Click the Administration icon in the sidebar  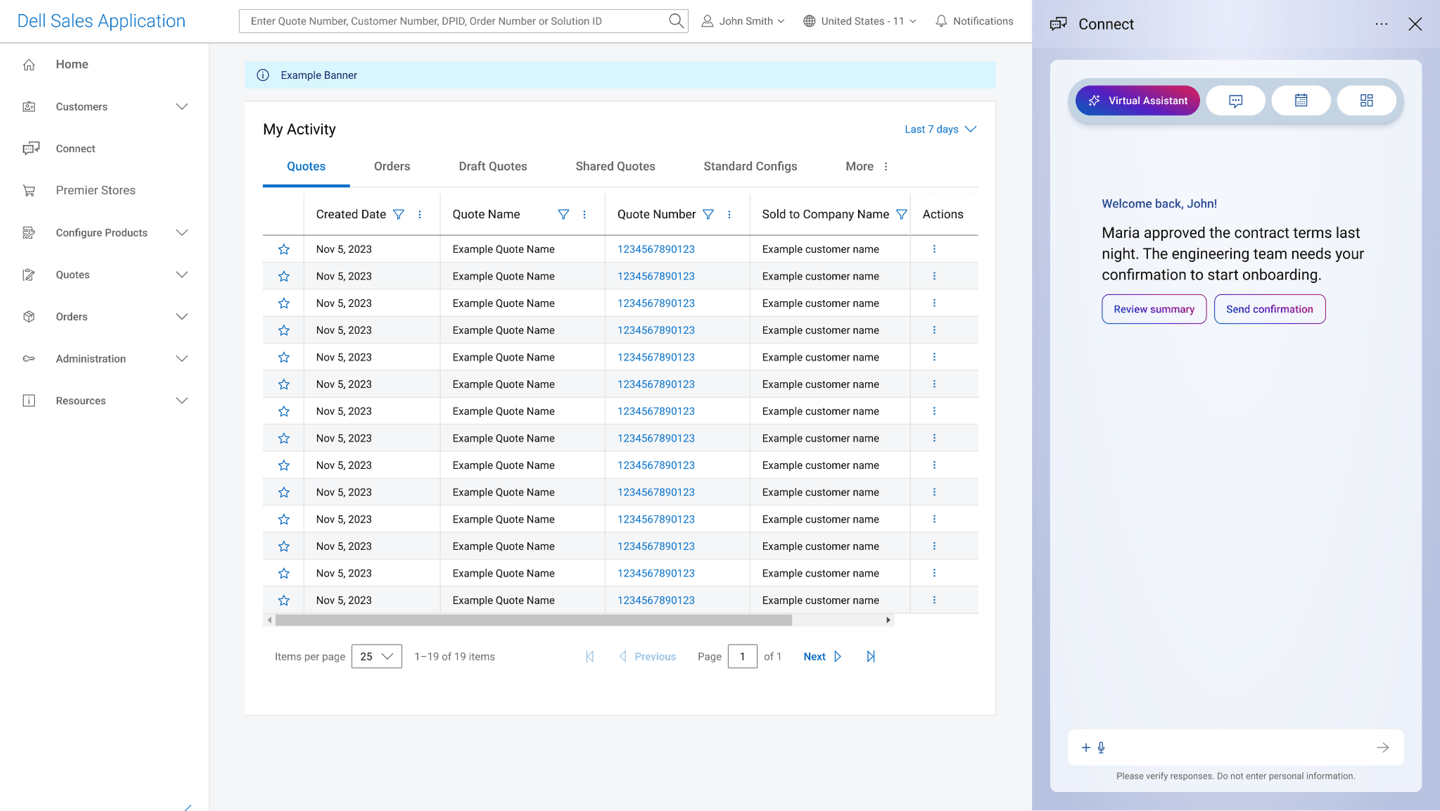pos(29,359)
